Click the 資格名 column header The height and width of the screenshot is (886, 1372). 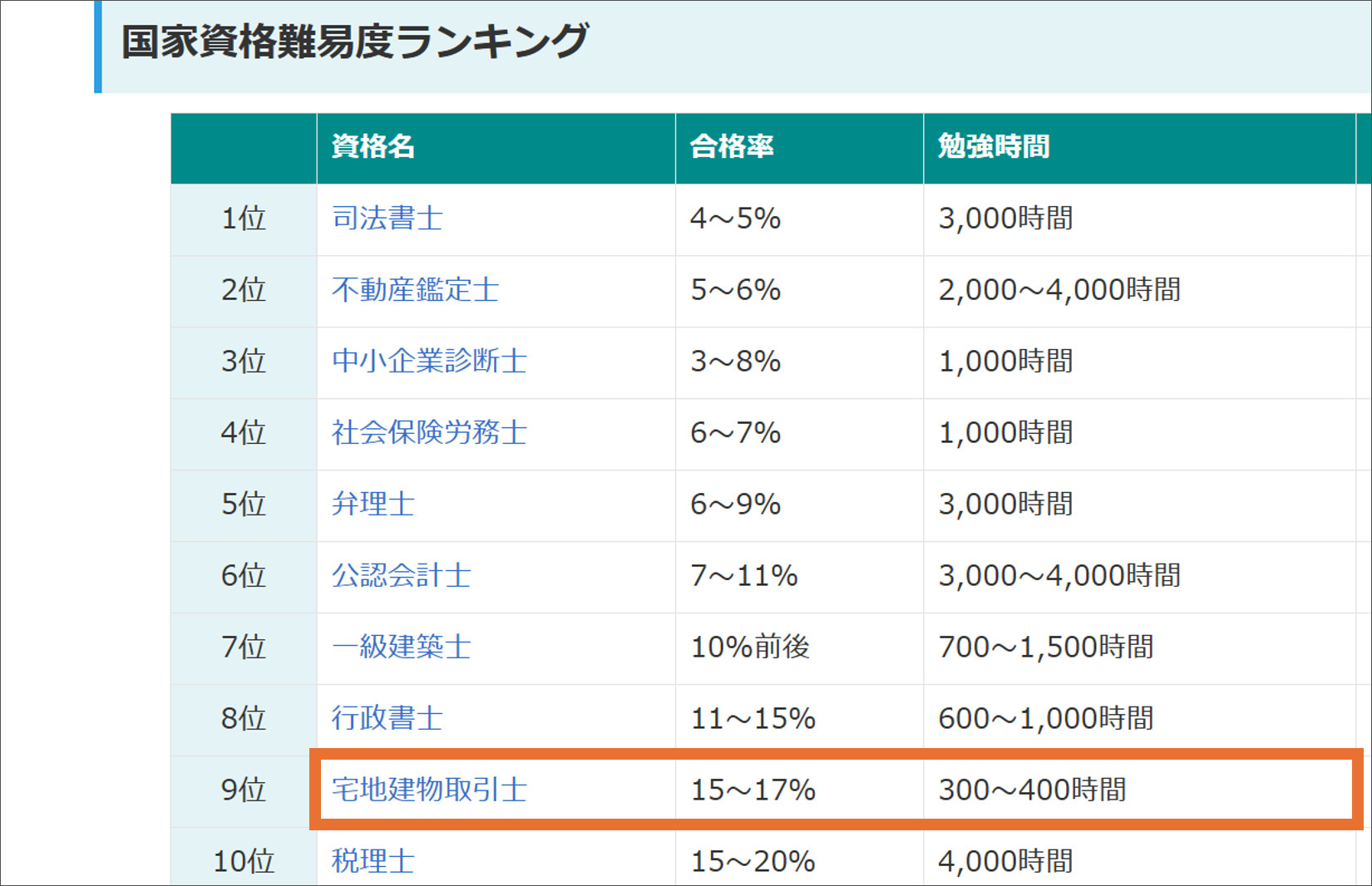coord(373,147)
